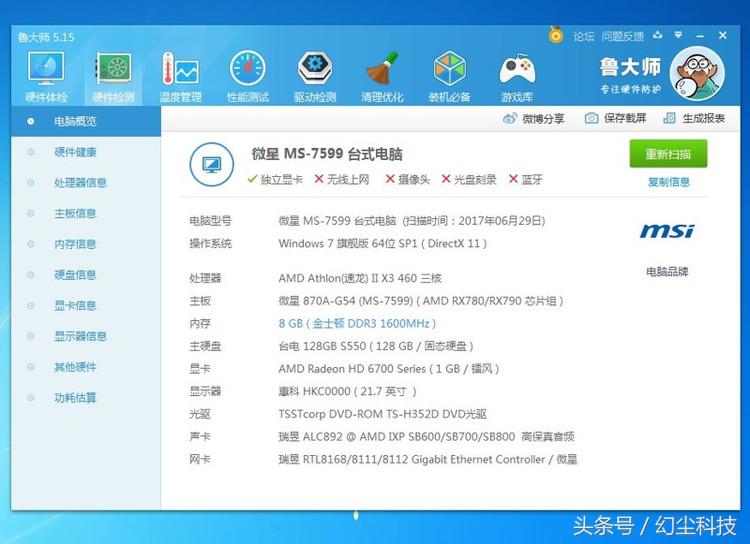Click 瑞昱 ALC892 sound card value

tap(426, 437)
